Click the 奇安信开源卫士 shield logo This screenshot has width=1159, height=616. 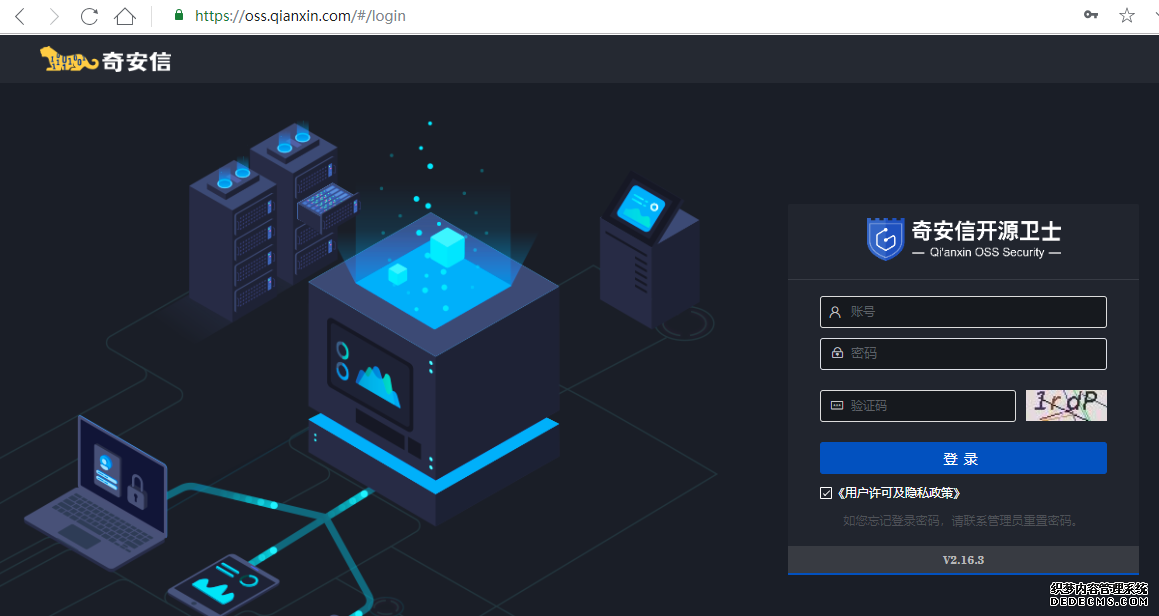(885, 239)
